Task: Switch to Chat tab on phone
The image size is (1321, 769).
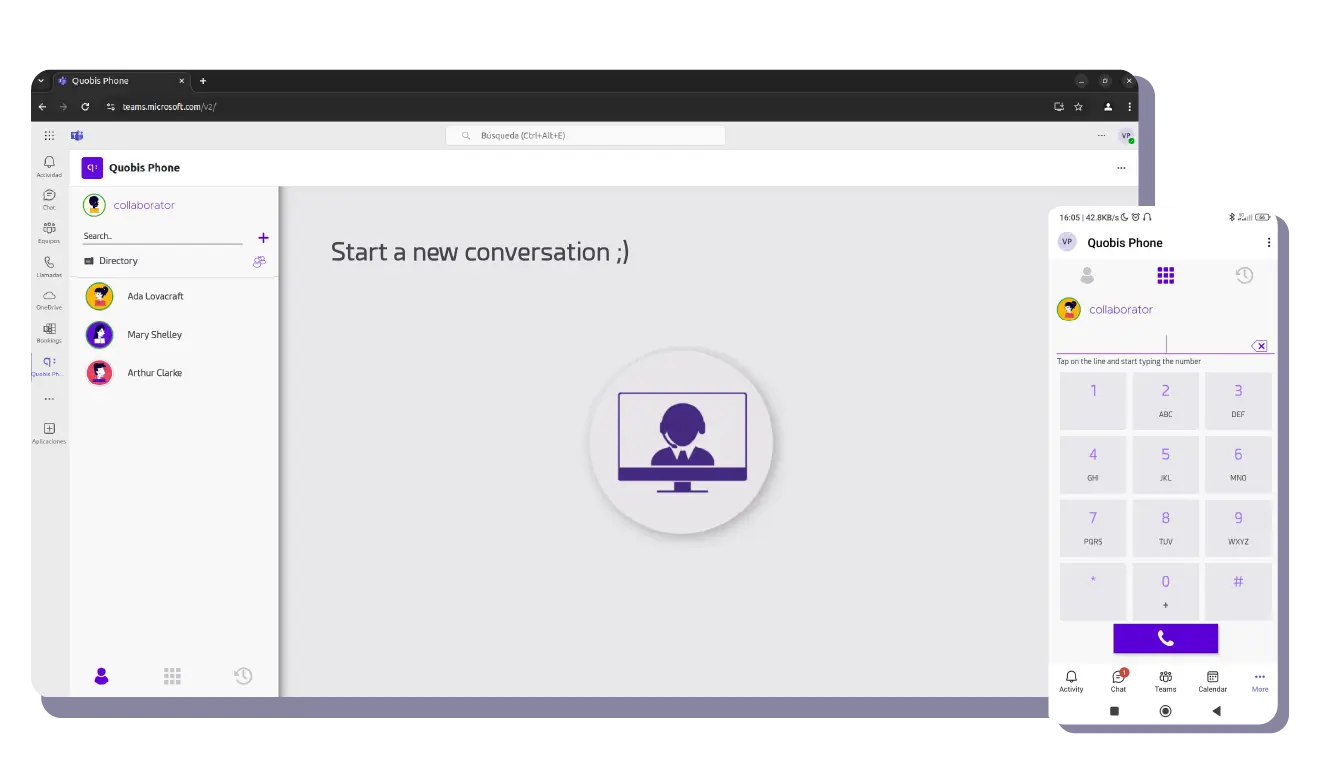Action: [1118, 681]
